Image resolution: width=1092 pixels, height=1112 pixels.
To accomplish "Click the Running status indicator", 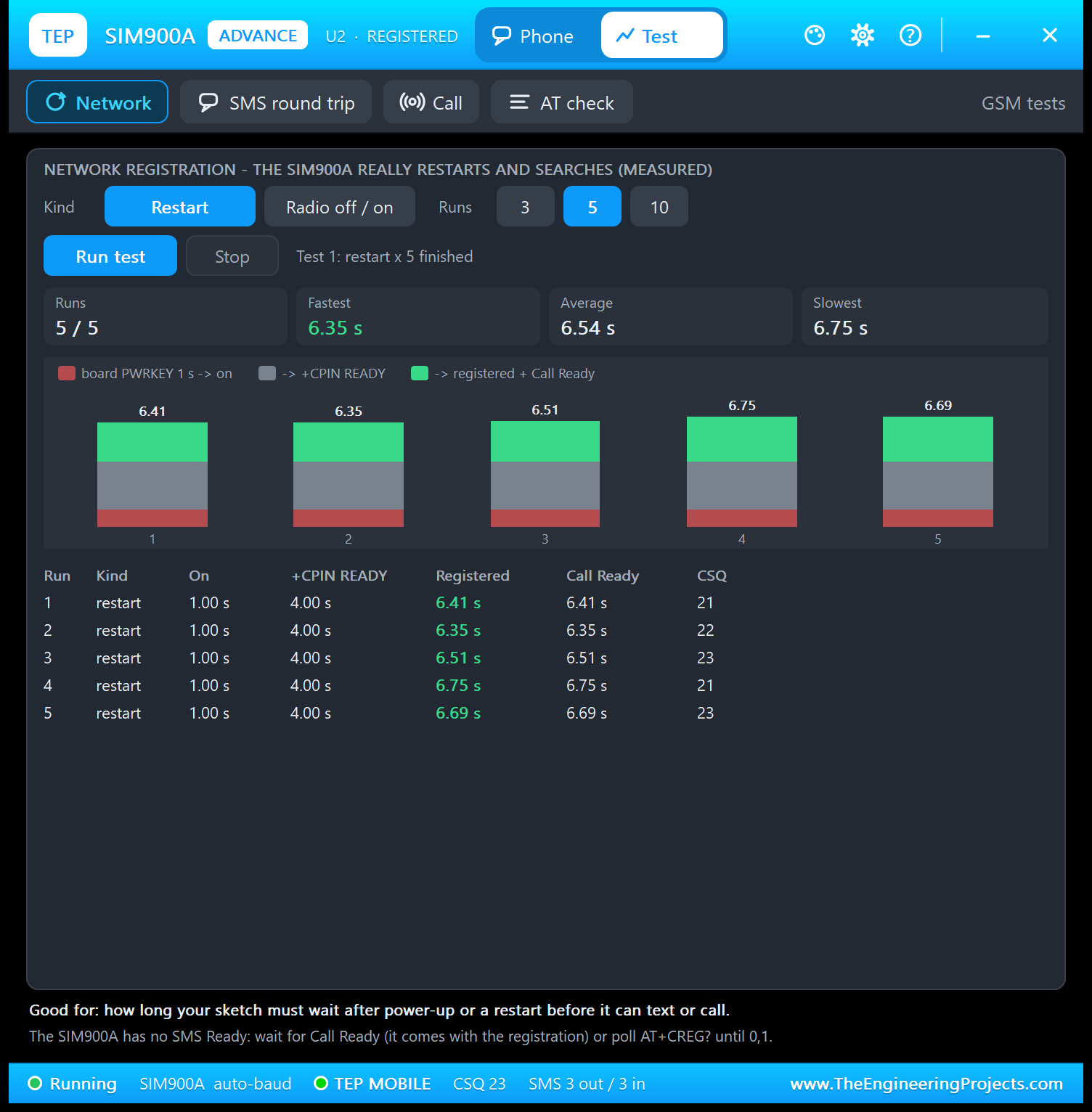I will (x=72, y=1084).
